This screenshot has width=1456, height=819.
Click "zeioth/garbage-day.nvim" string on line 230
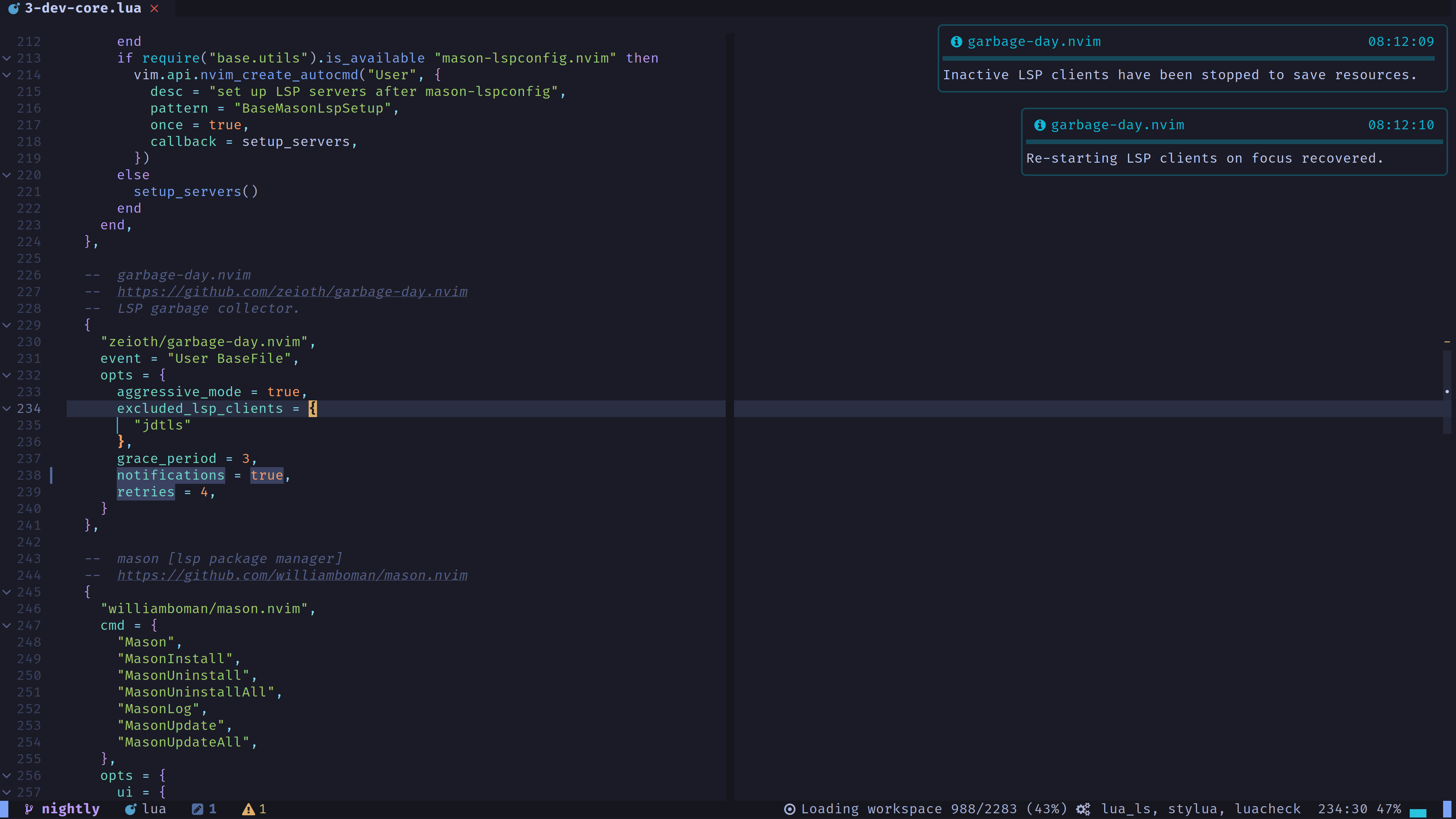[204, 342]
